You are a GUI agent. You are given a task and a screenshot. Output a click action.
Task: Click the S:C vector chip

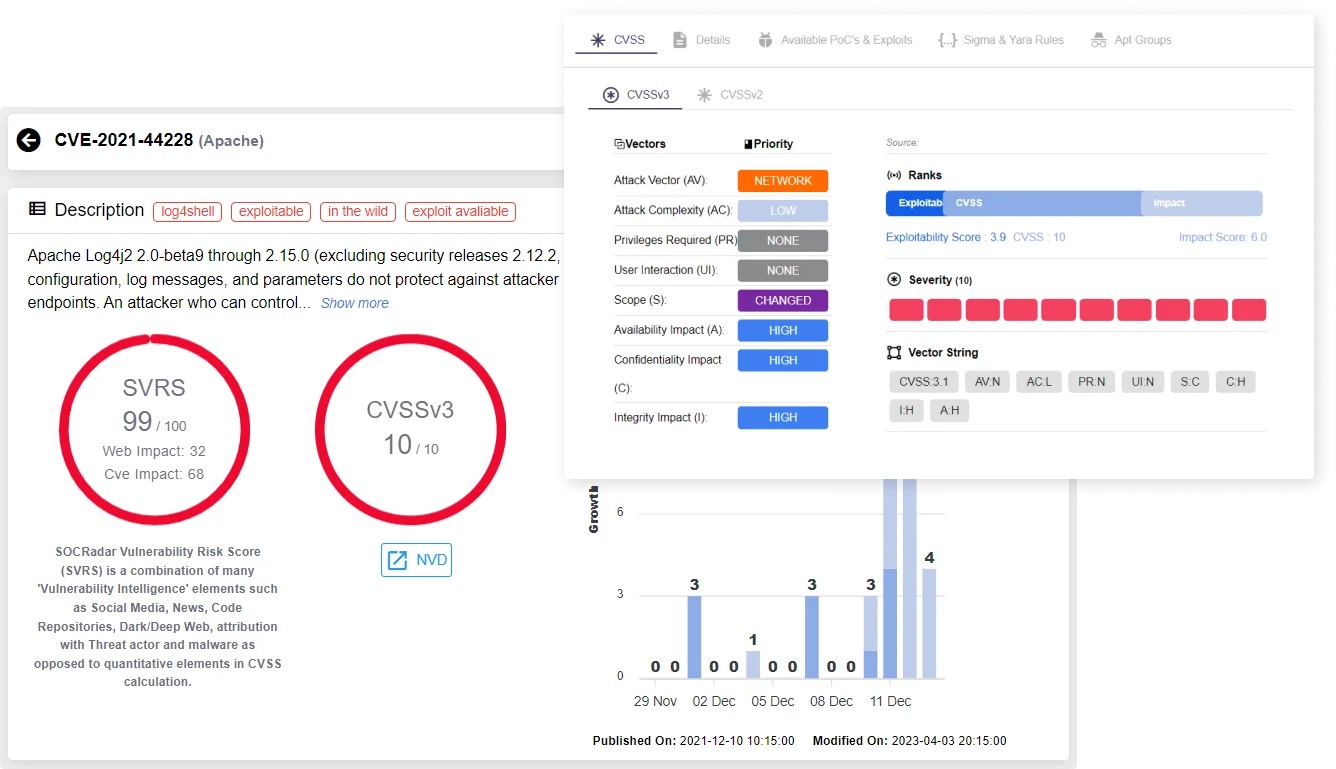coord(1190,382)
